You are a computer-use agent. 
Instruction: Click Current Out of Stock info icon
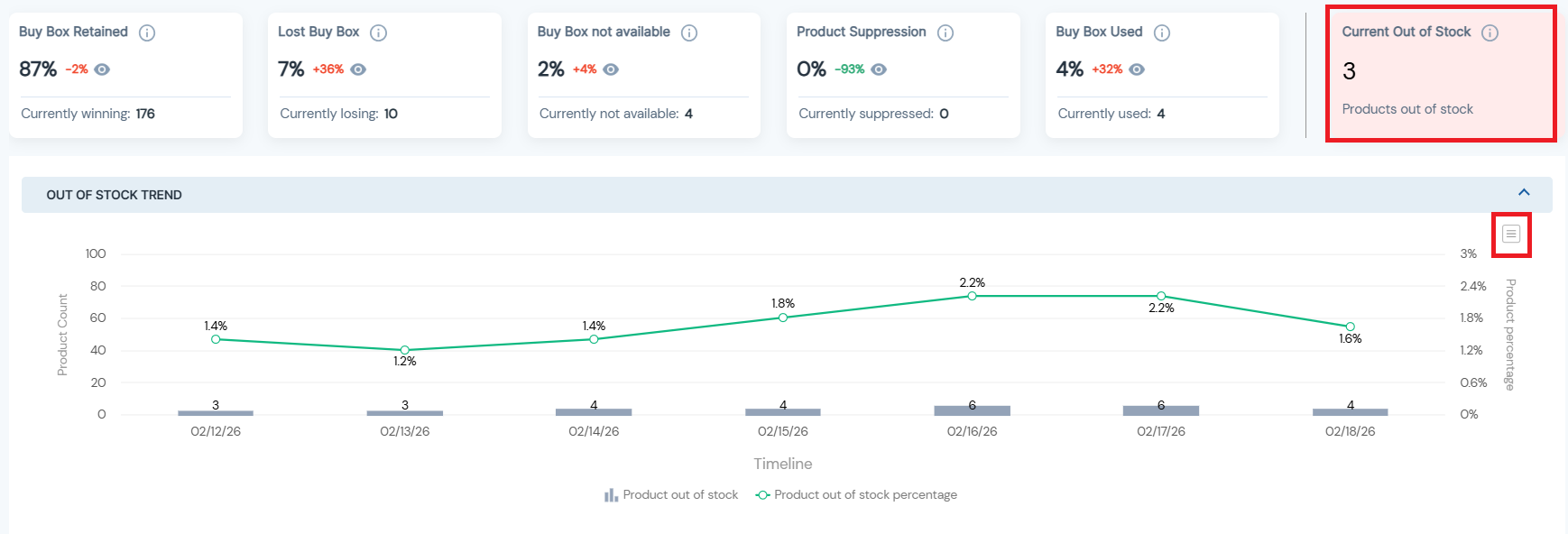pos(1490,32)
